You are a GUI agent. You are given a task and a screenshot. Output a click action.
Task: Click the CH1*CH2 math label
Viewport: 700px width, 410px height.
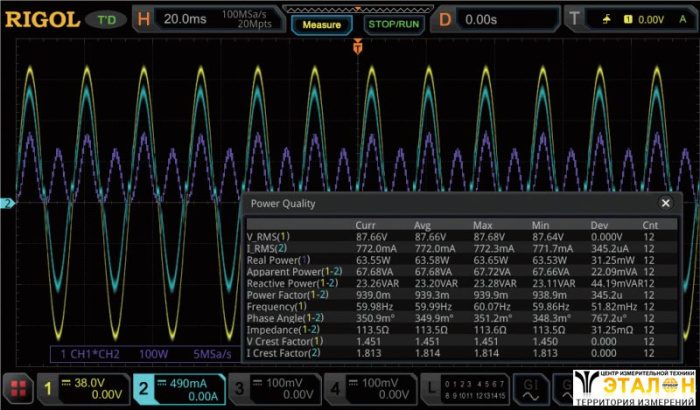click(90, 354)
